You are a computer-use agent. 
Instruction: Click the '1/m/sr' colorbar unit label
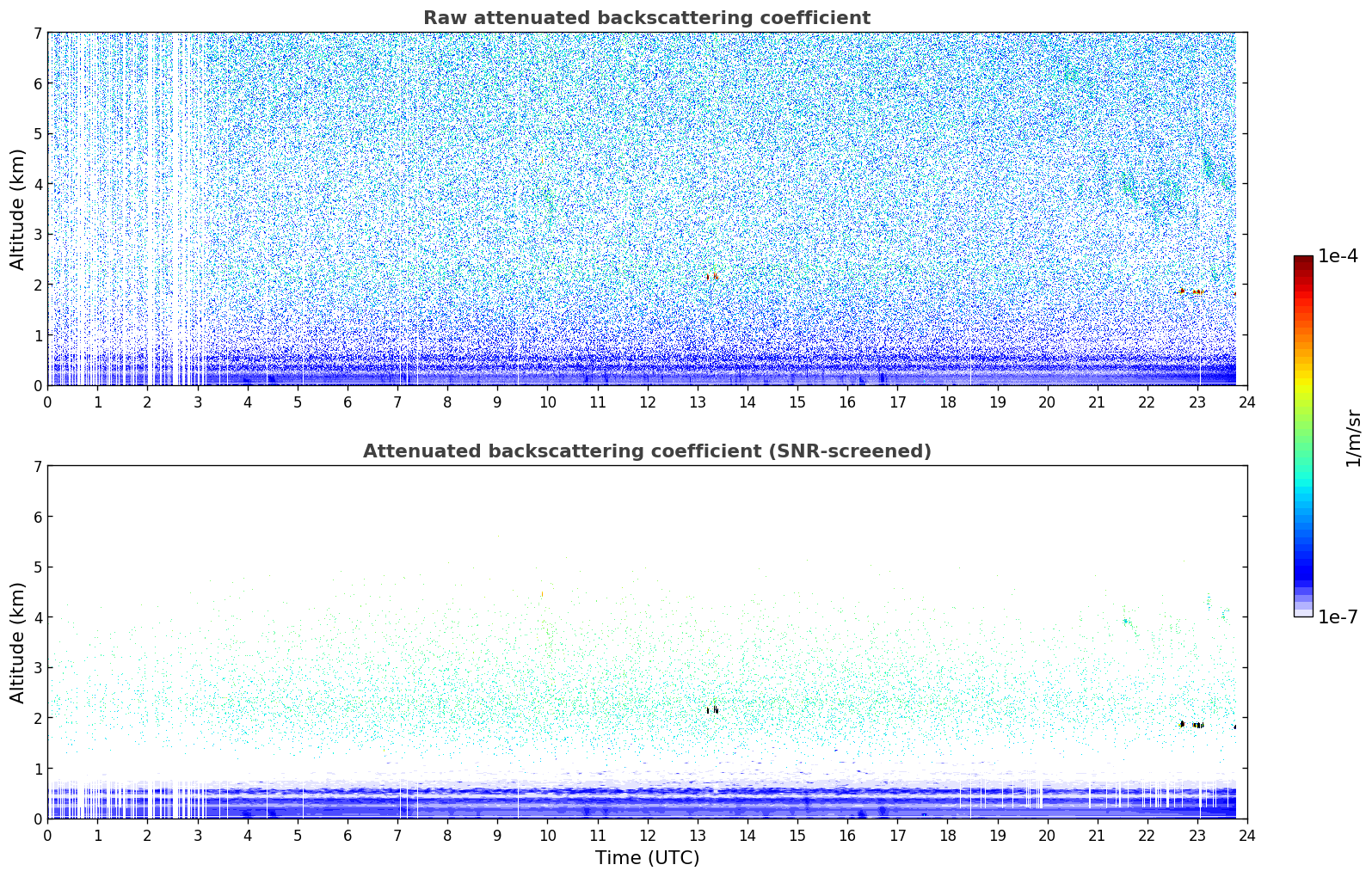tap(1352, 438)
